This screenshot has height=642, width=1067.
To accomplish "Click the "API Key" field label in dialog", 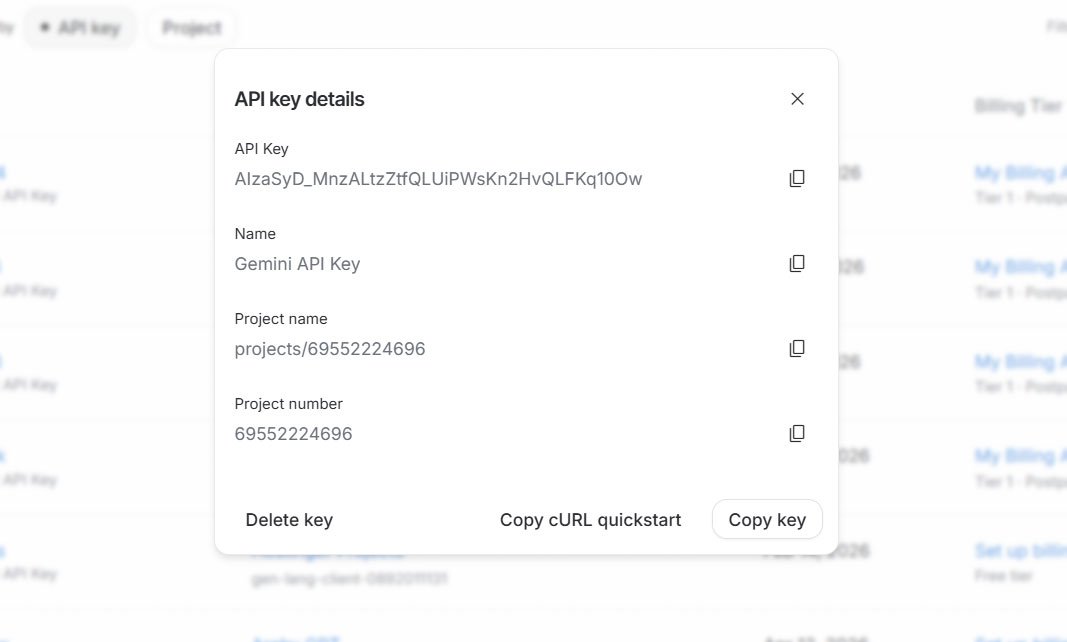I will (x=261, y=149).
